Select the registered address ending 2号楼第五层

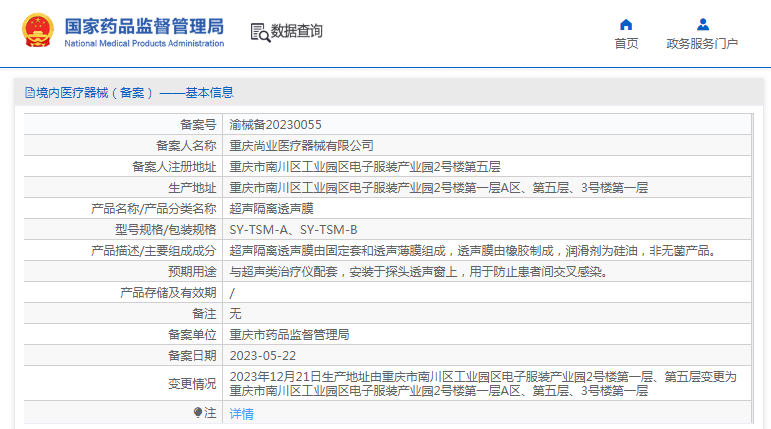click(365, 166)
